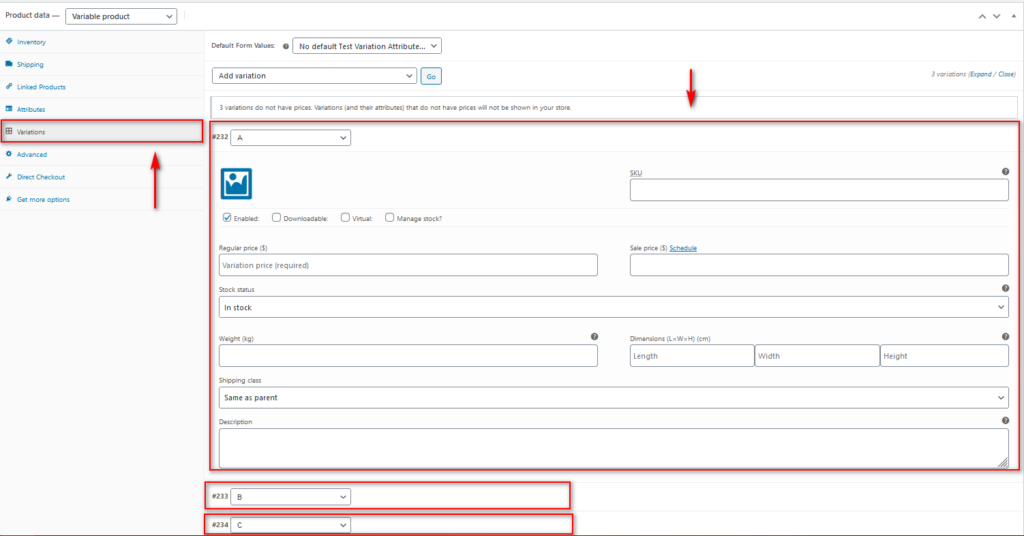Click the Description help question icon
Image resolution: width=1024 pixels, height=536 pixels.
point(1005,420)
